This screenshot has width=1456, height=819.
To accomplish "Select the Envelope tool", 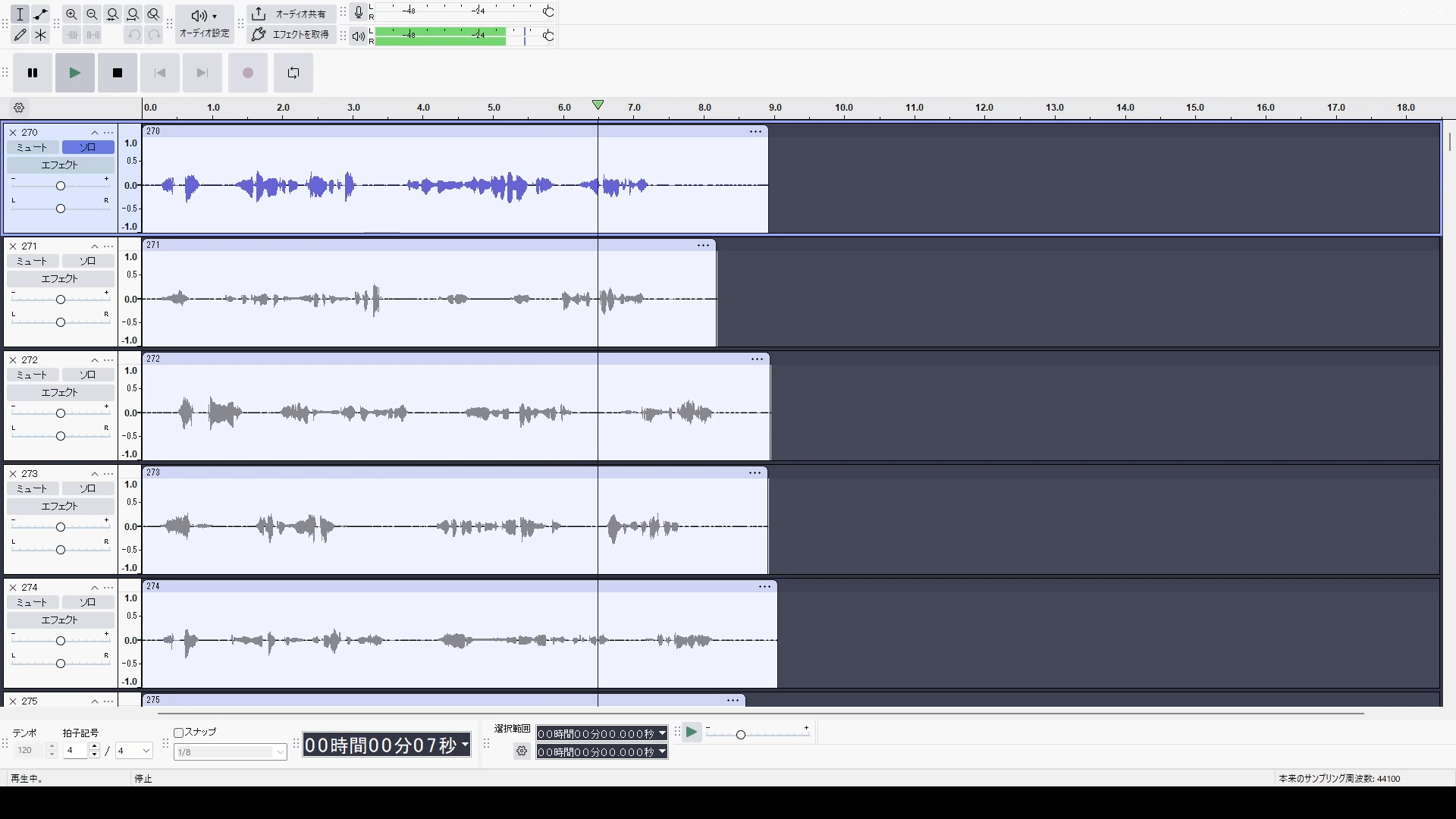I will pyautogui.click(x=41, y=14).
